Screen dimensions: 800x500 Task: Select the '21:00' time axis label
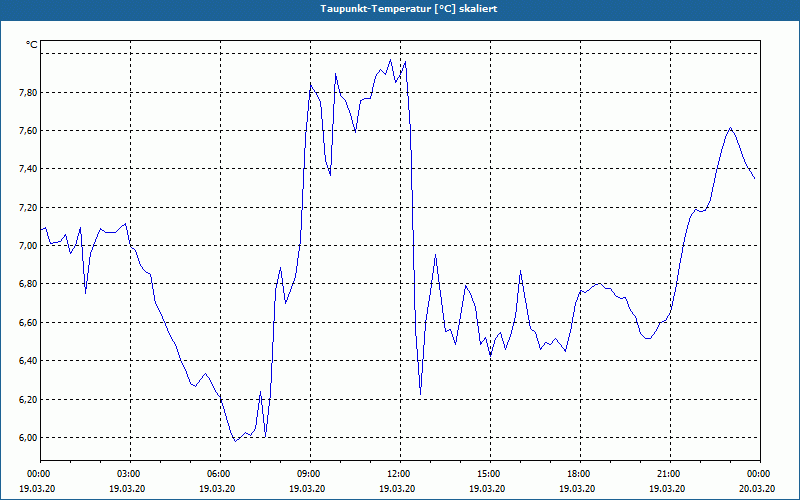click(x=670, y=474)
